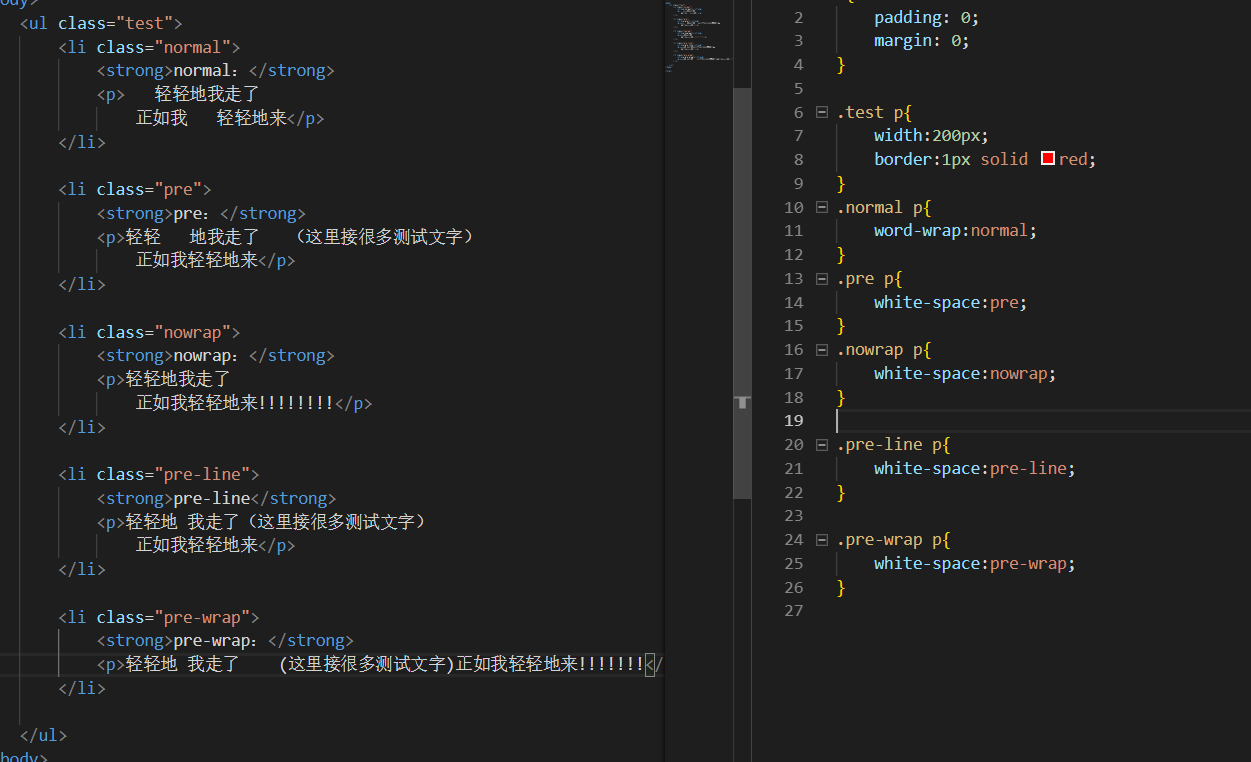Click the white-space:nowrap declaration
This screenshot has width=1251, height=762.
tap(964, 374)
